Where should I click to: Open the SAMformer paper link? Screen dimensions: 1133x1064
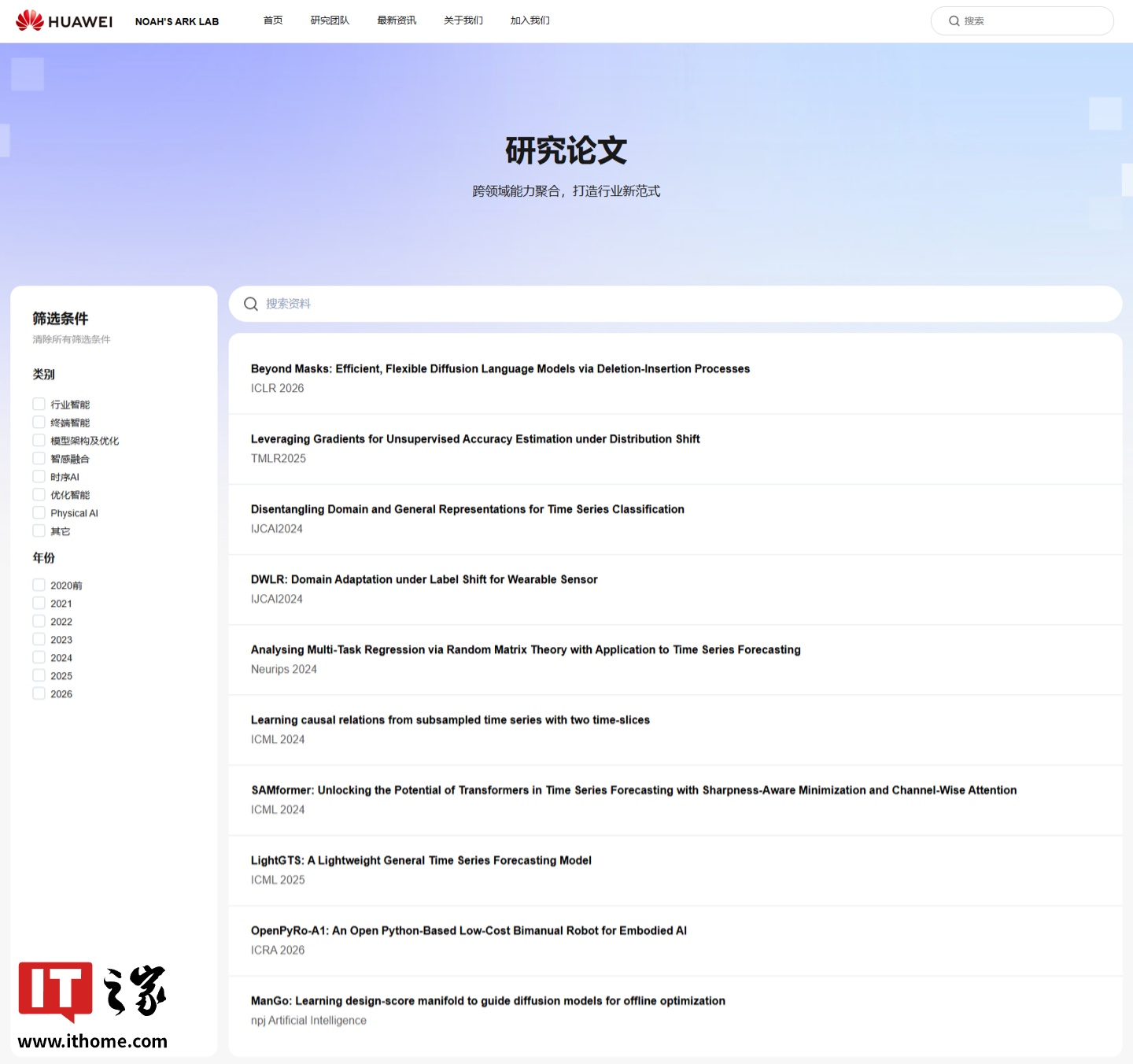[633, 790]
